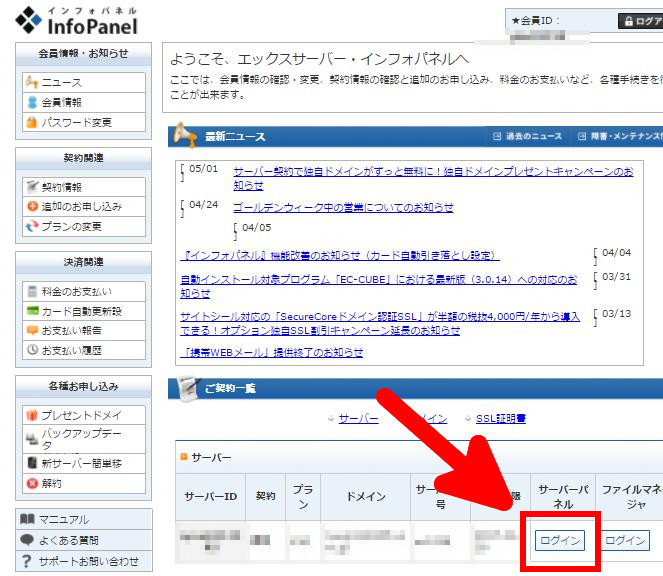Open ニュース in the sidebar
The height and width of the screenshot is (576, 663).
click(x=84, y=82)
